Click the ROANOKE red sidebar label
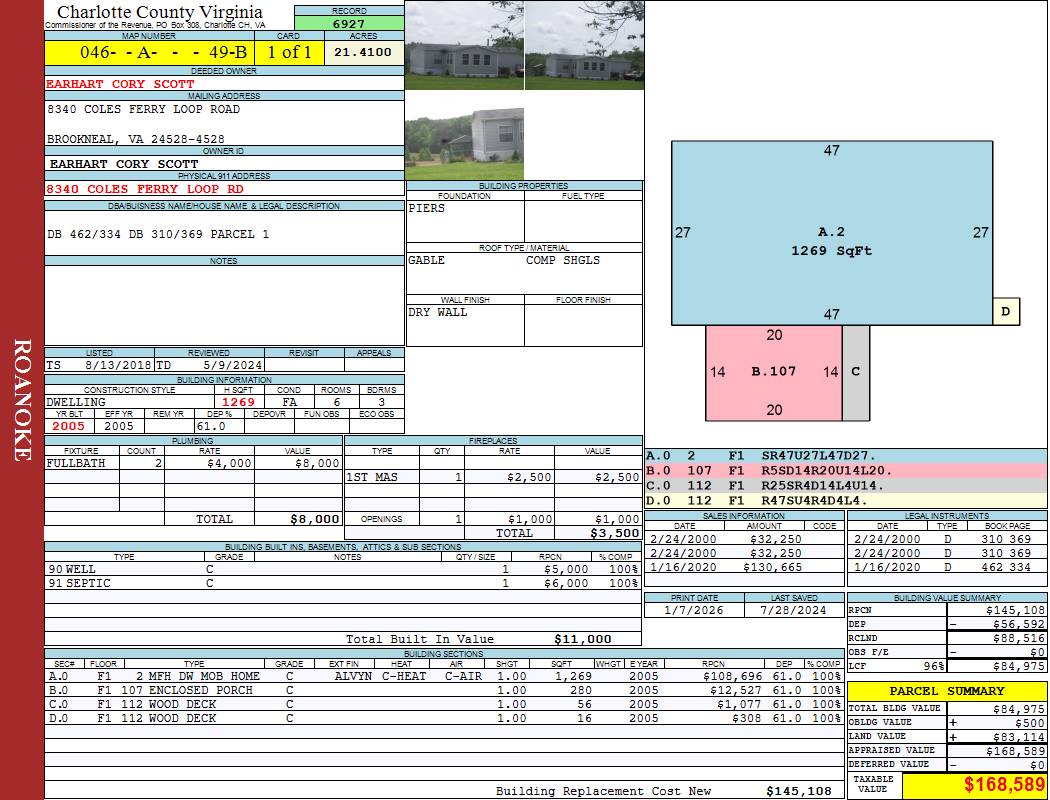The width and height of the screenshot is (1050, 800). 22,400
